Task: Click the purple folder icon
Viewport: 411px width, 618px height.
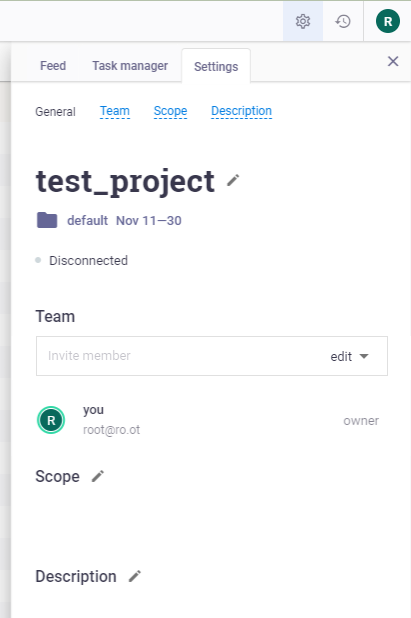Action: pyautogui.click(x=47, y=220)
